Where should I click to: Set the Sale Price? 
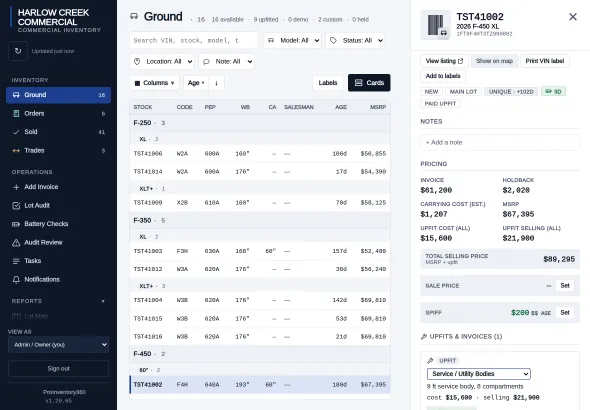pyautogui.click(x=565, y=285)
